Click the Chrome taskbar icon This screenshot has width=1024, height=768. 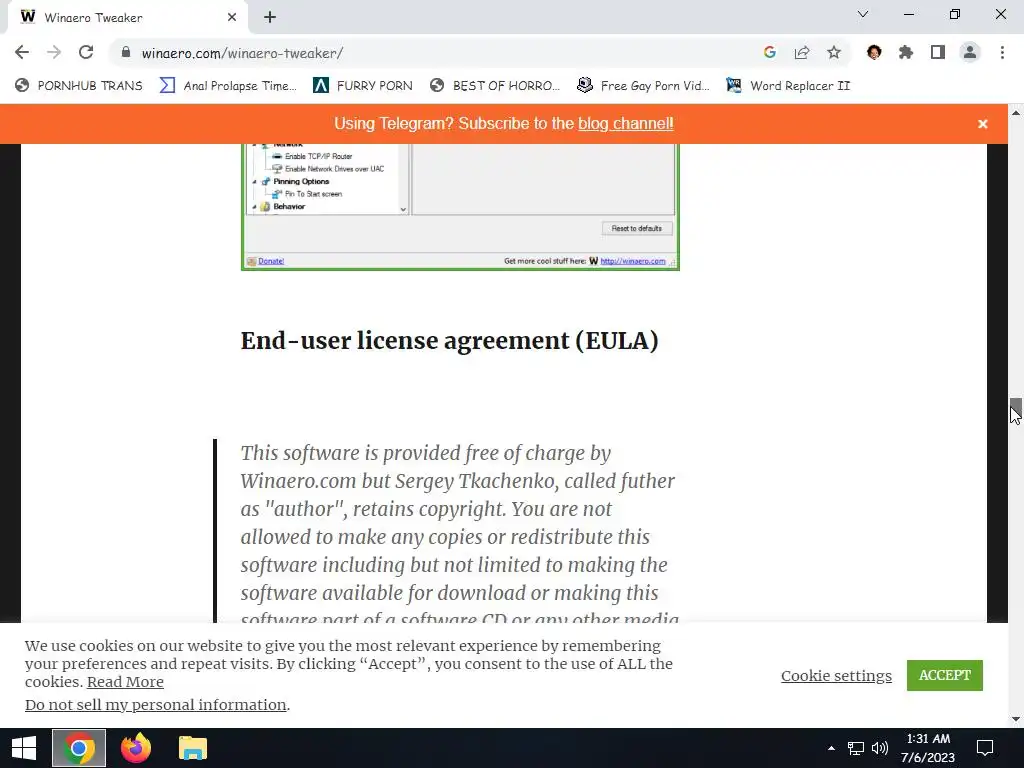point(79,748)
